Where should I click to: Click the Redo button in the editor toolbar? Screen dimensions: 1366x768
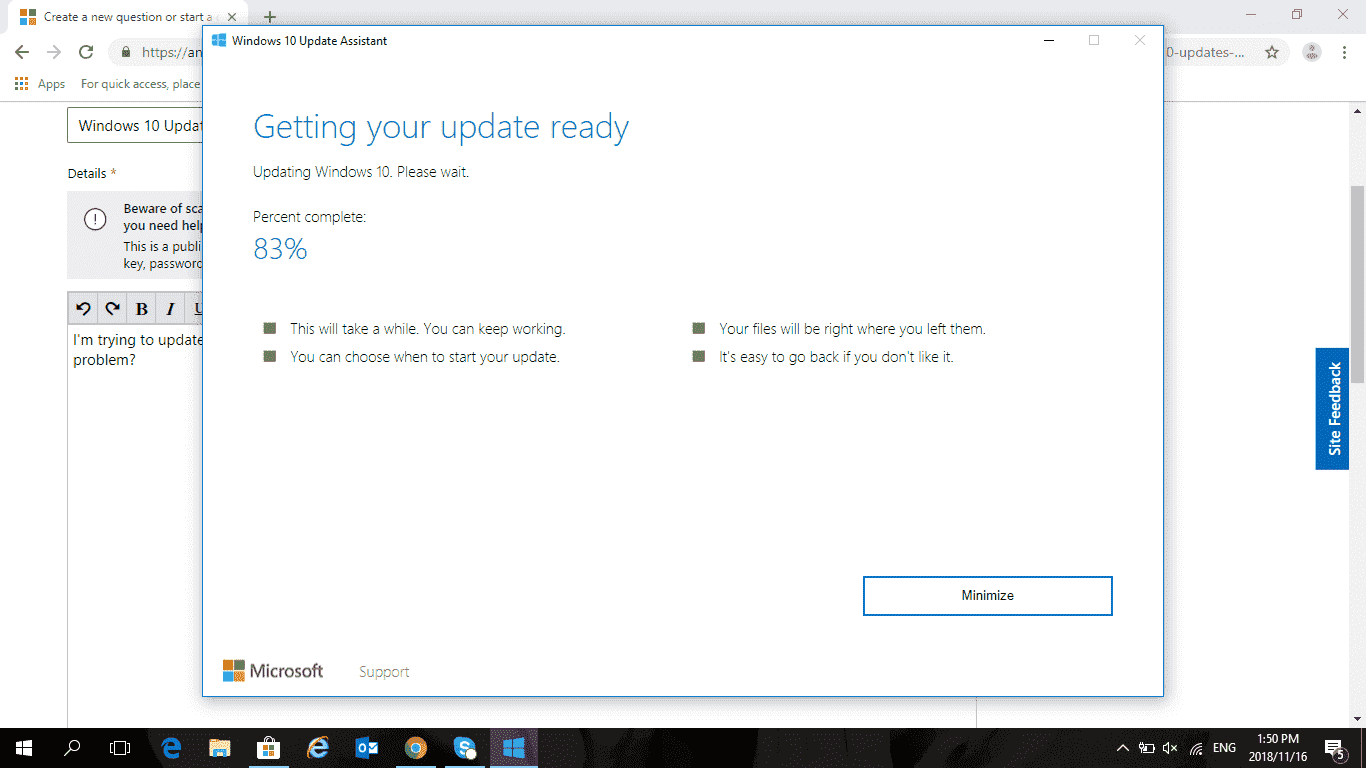tap(112, 309)
